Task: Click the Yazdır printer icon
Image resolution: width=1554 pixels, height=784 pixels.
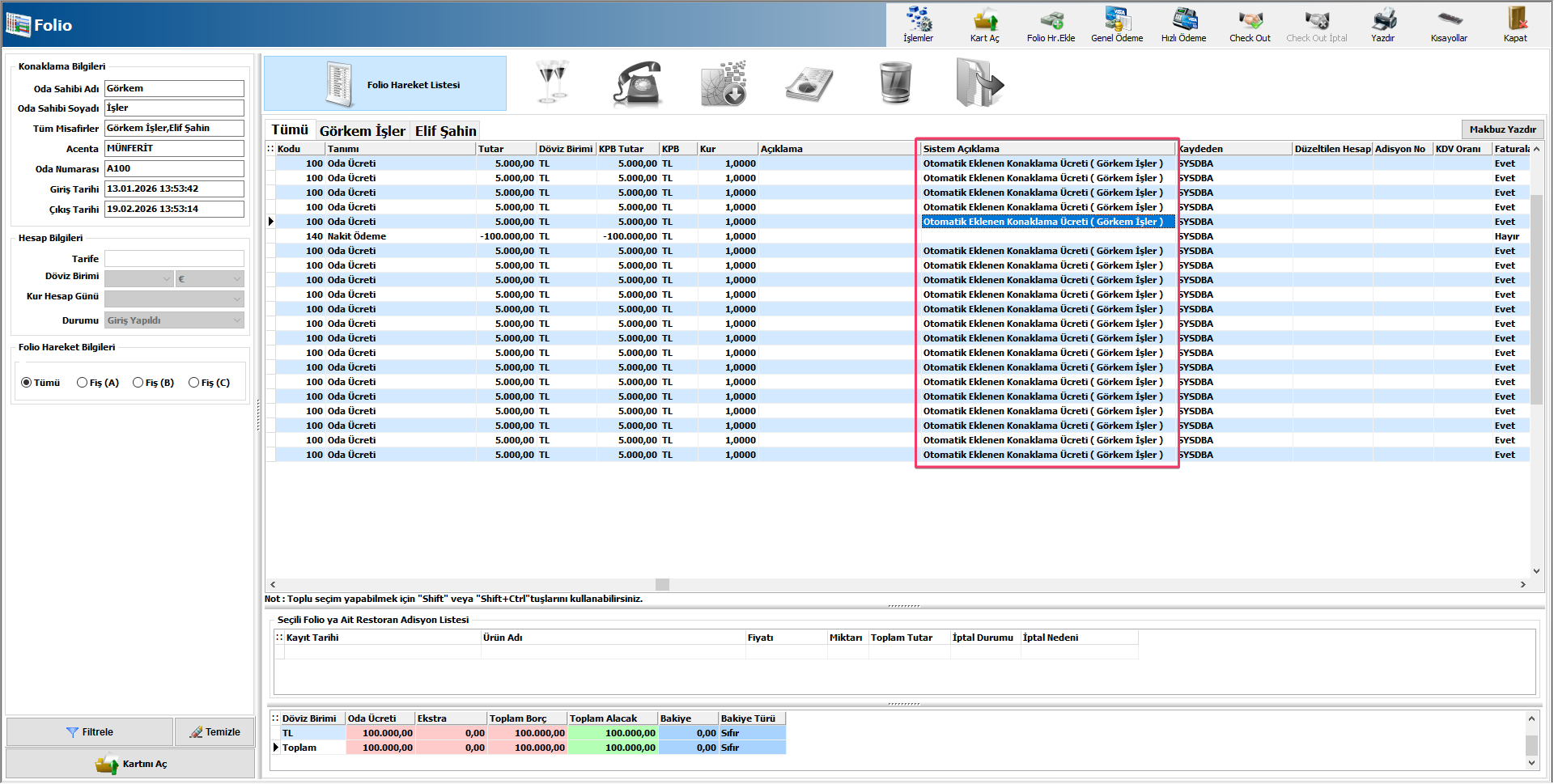Action: 1383,24
